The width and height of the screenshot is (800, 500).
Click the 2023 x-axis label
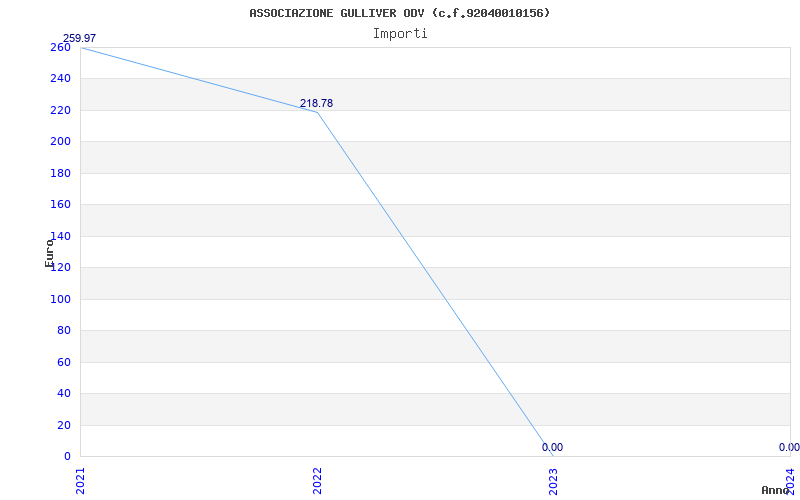point(554,481)
